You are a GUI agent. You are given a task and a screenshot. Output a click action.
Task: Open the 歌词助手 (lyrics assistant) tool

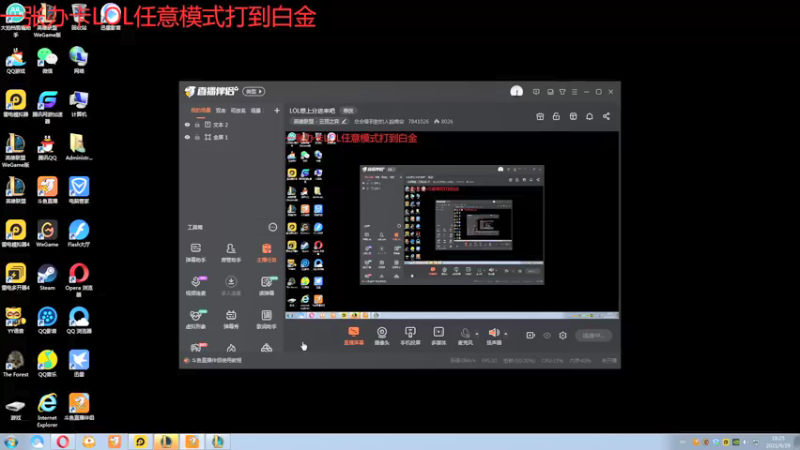pos(266,319)
